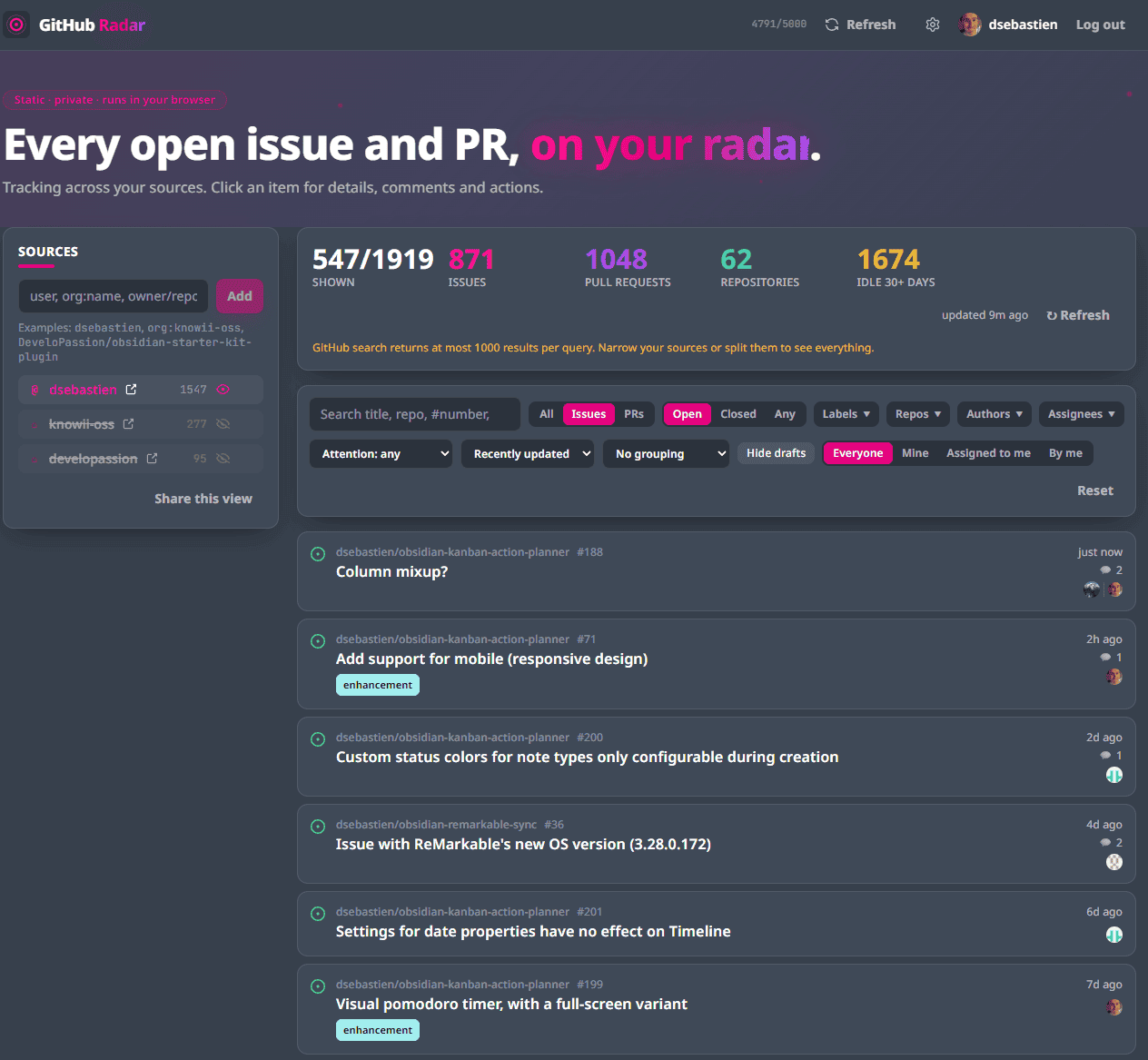Switch to All items tab
This screenshot has width=1148, height=1060.
[x=546, y=414]
